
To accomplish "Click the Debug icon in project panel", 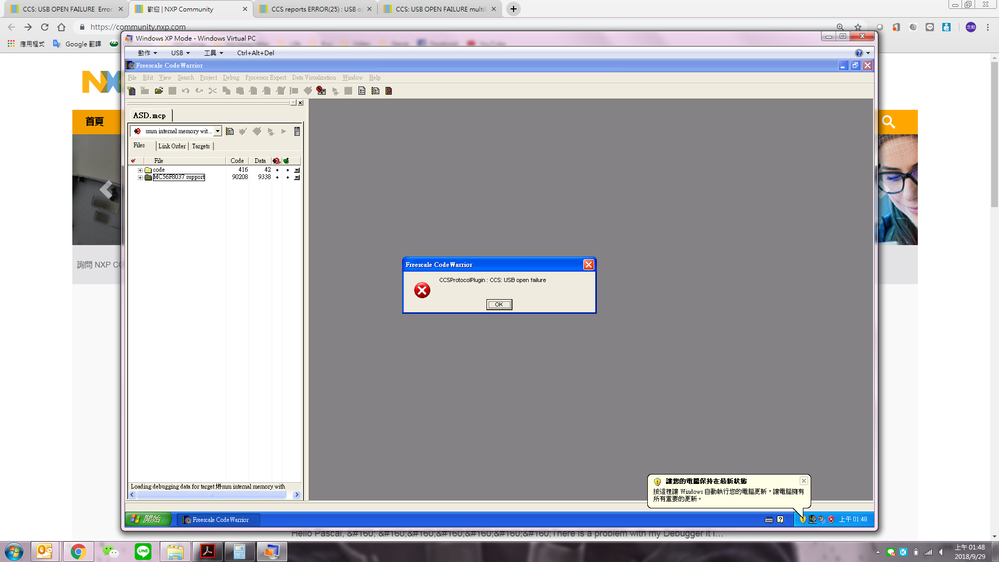I will [x=271, y=131].
